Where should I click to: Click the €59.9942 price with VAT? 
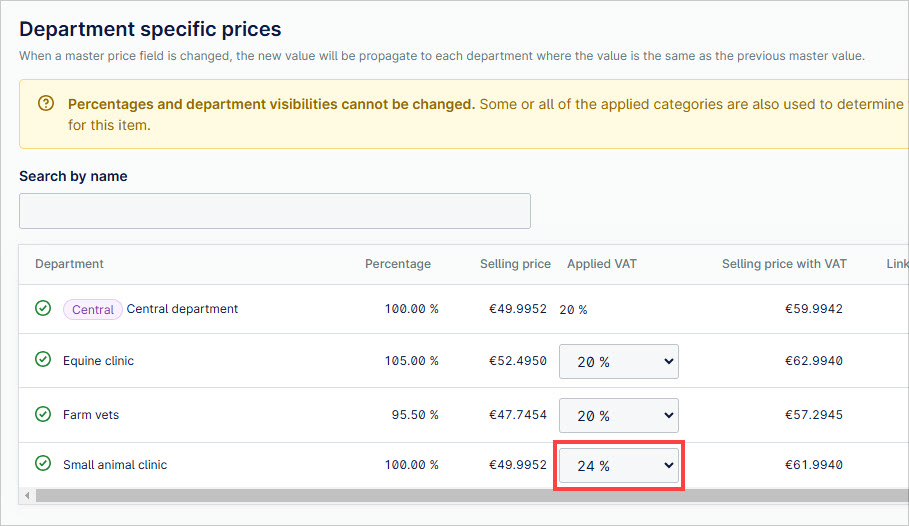click(x=814, y=309)
